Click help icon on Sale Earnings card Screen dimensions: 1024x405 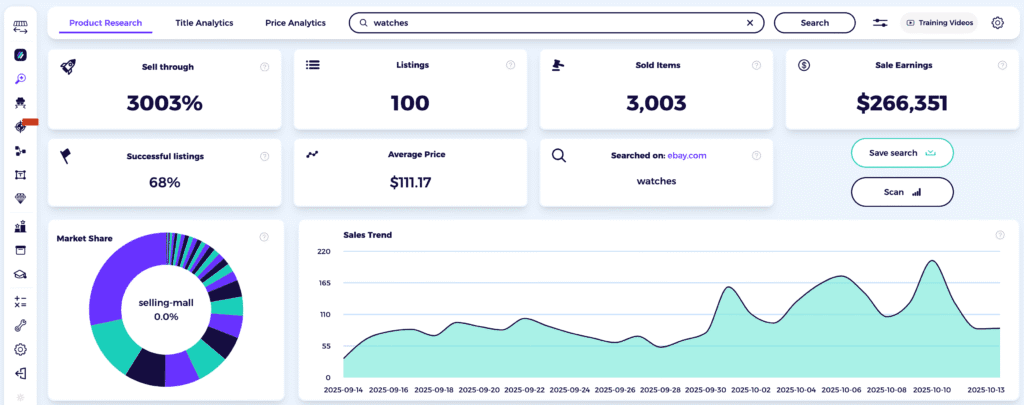pyautogui.click(x=1001, y=66)
